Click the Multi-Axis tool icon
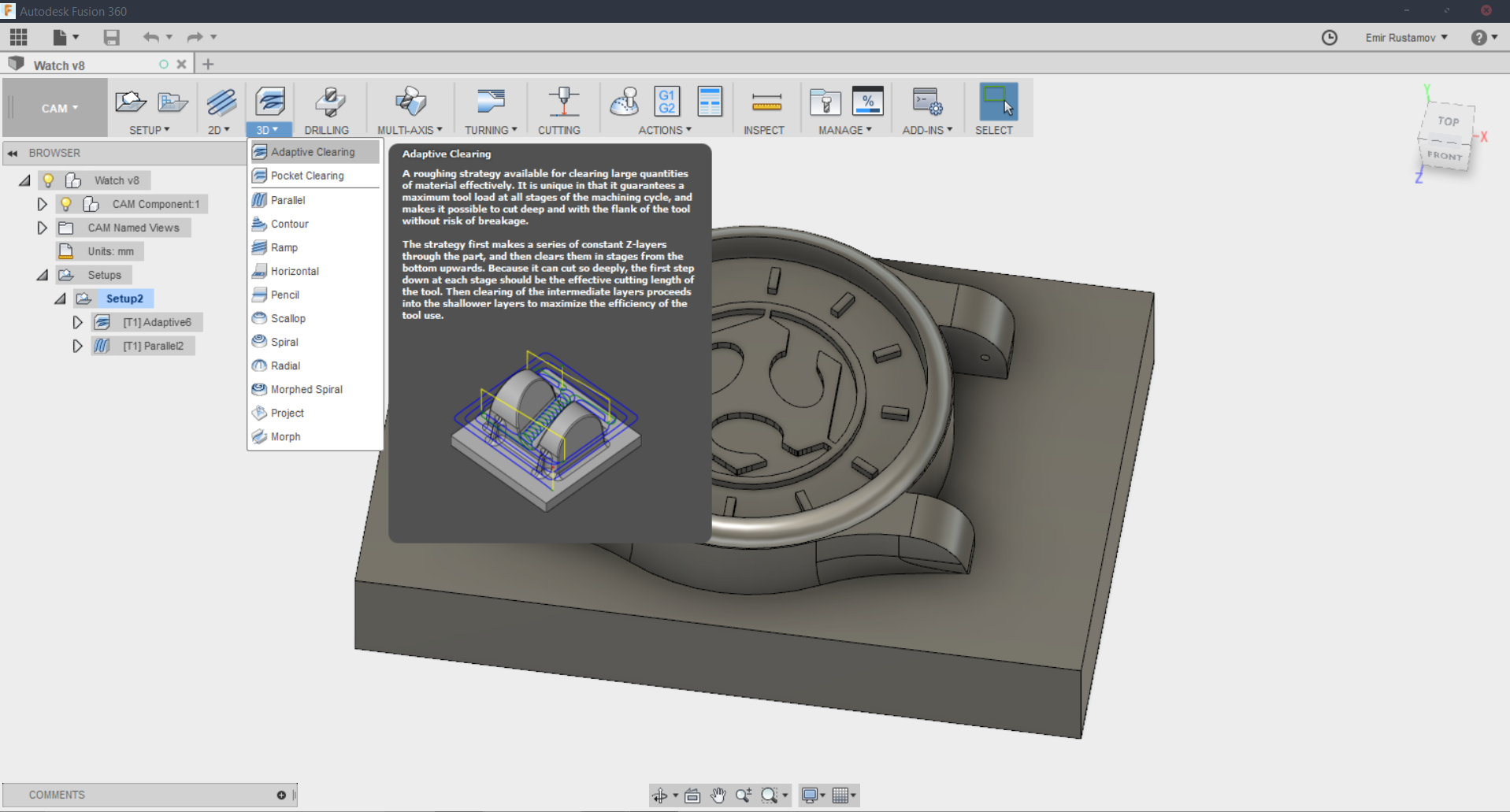 [x=410, y=102]
